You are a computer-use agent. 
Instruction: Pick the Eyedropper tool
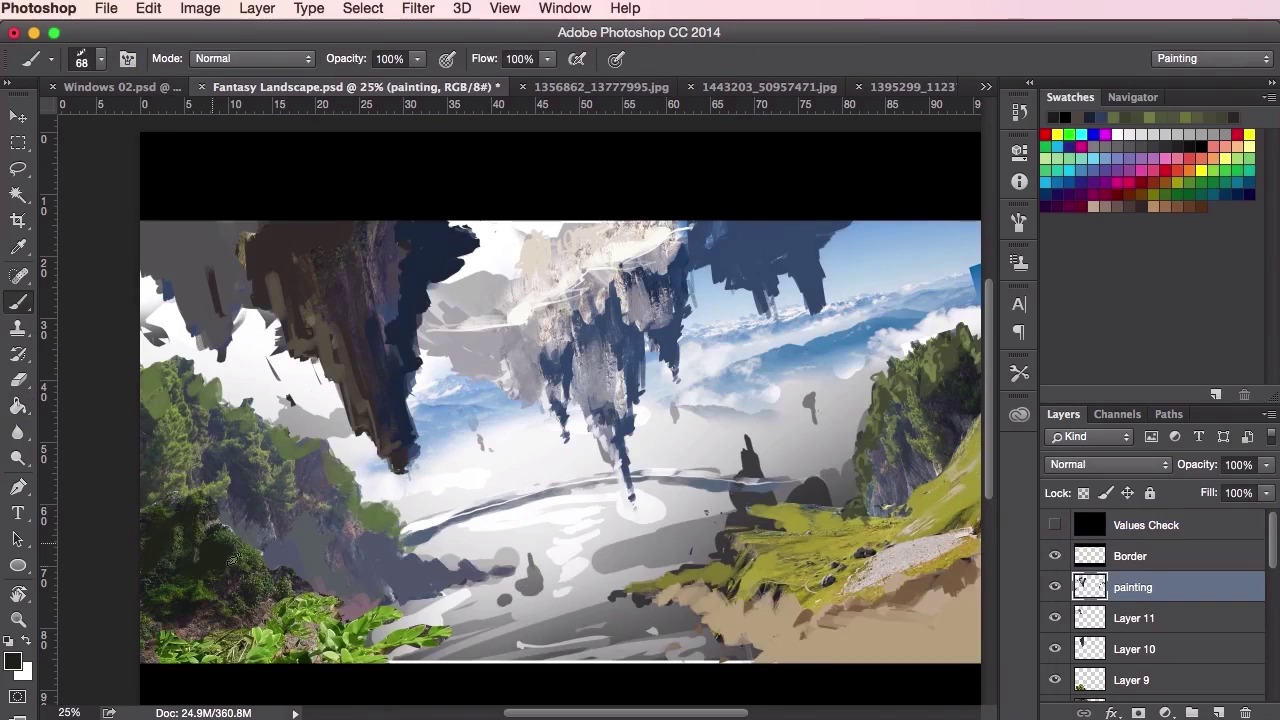(x=18, y=248)
